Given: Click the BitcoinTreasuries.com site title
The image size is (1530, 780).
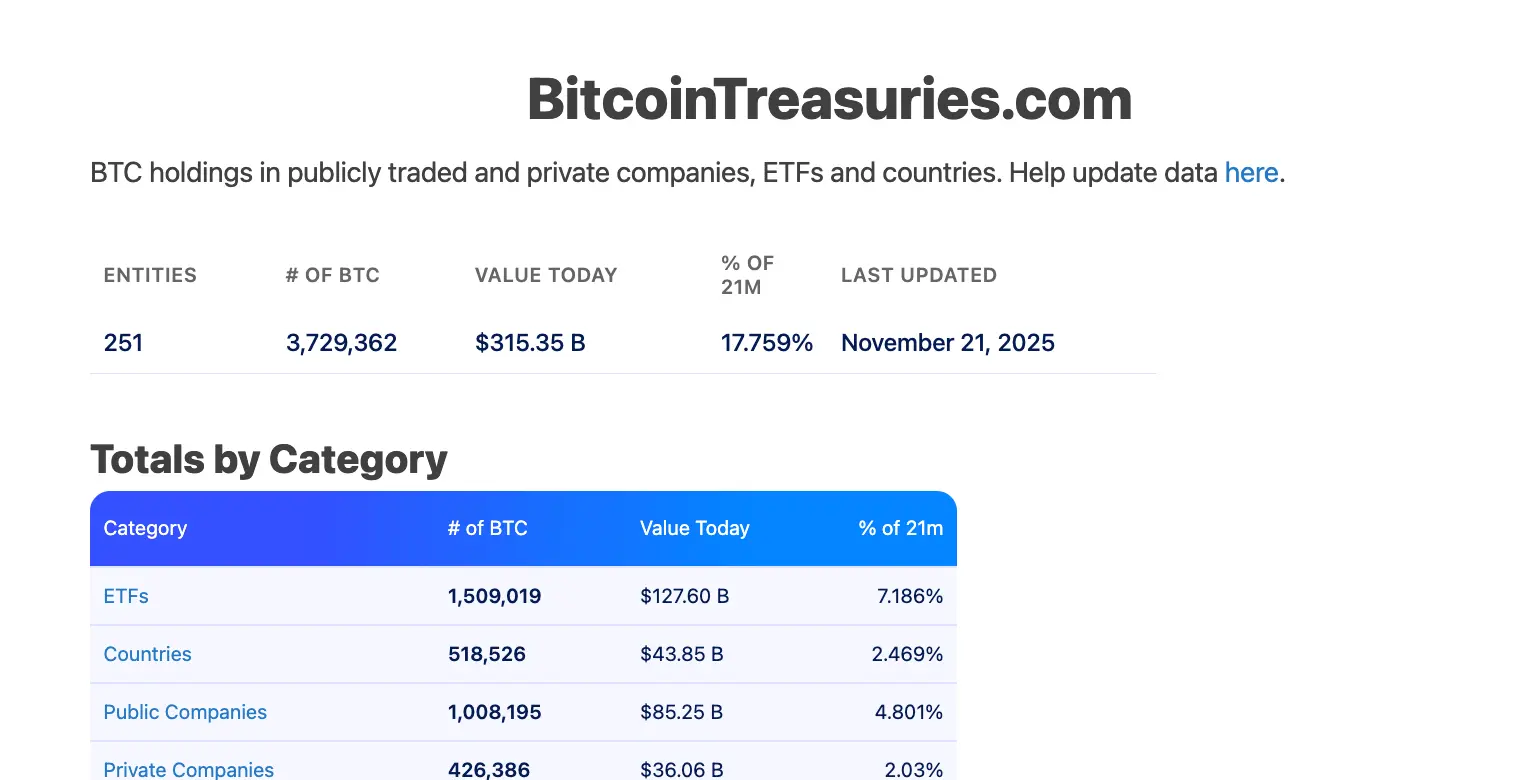Looking at the screenshot, I should pos(830,99).
